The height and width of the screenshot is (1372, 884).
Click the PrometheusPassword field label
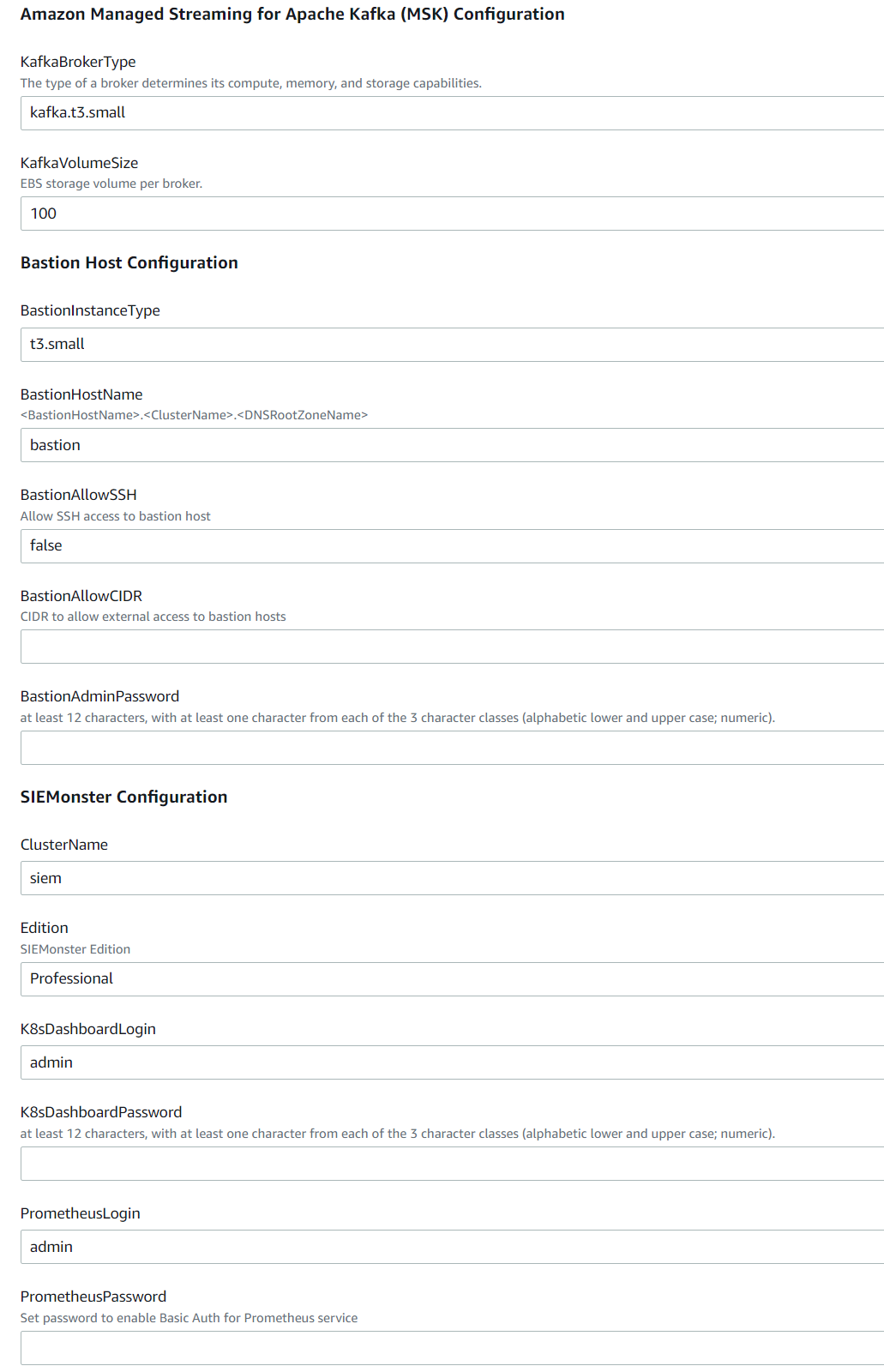[93, 1297]
